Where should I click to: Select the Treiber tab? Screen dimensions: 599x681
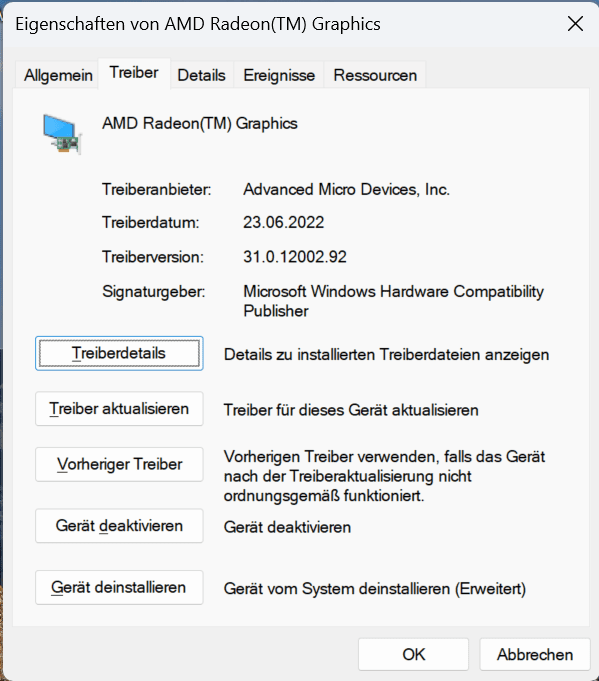tap(134, 73)
